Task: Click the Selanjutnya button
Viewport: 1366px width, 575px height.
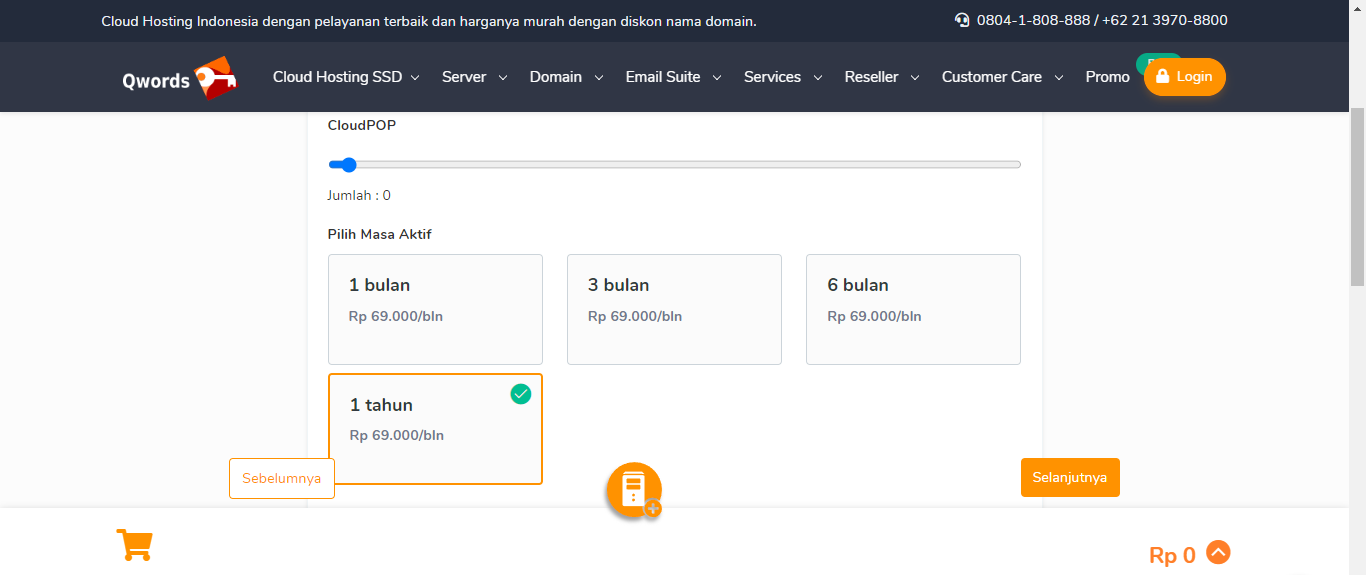Action: (1070, 477)
